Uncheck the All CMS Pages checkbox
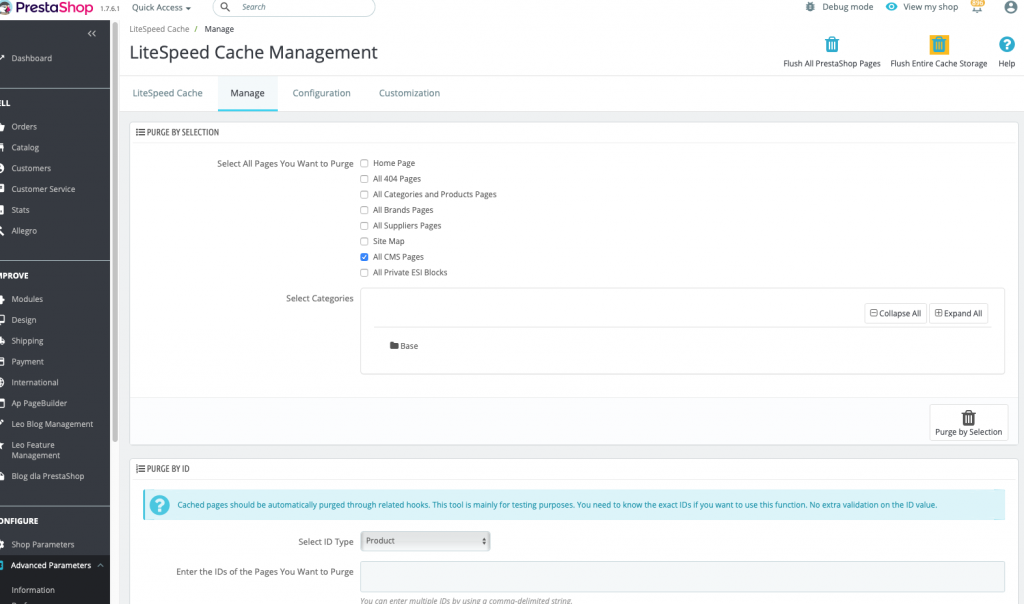 pyautogui.click(x=364, y=257)
